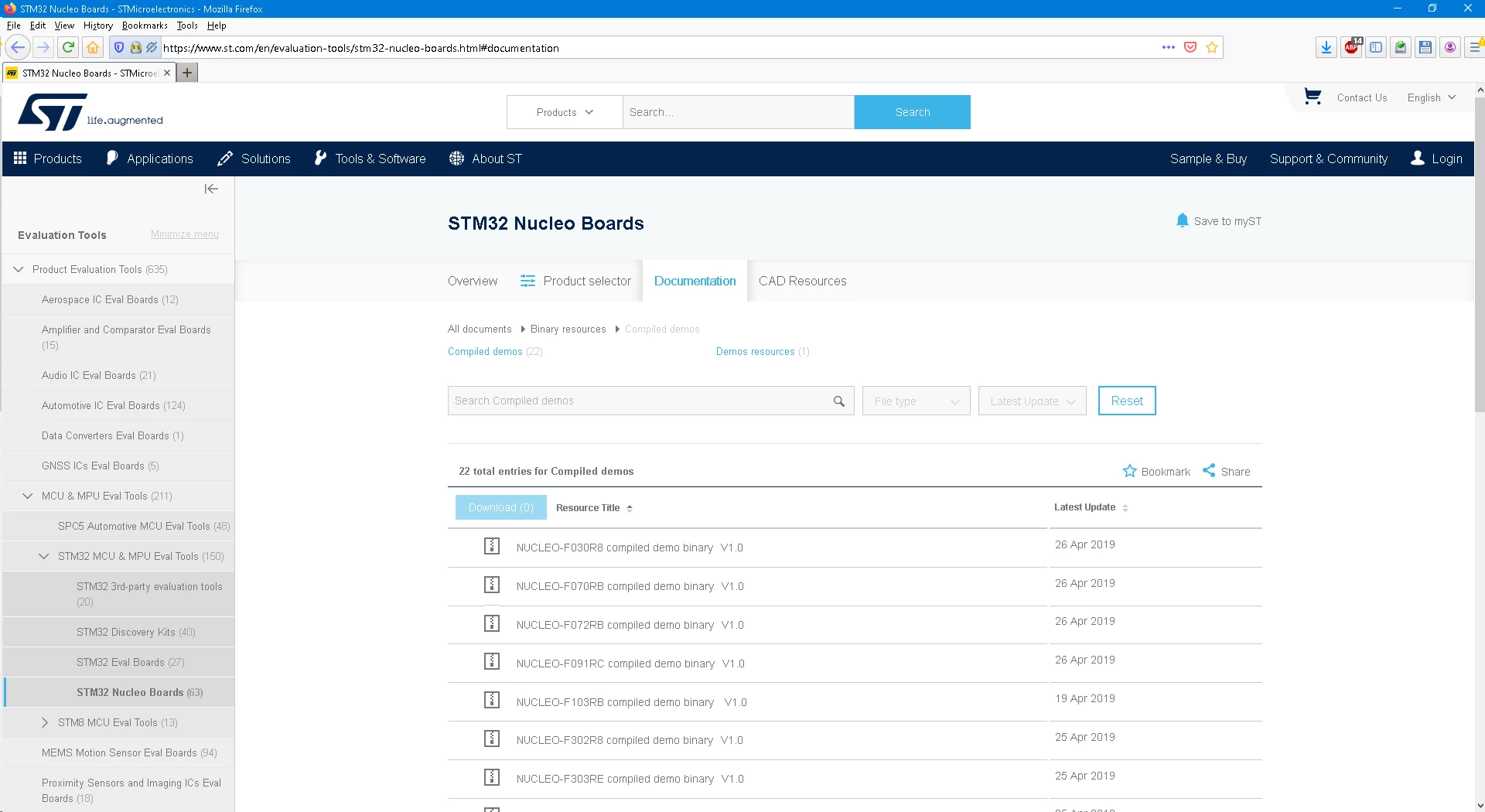The image size is (1485, 812).
Task: Open the Tools & Software menu
Action: [x=370, y=159]
